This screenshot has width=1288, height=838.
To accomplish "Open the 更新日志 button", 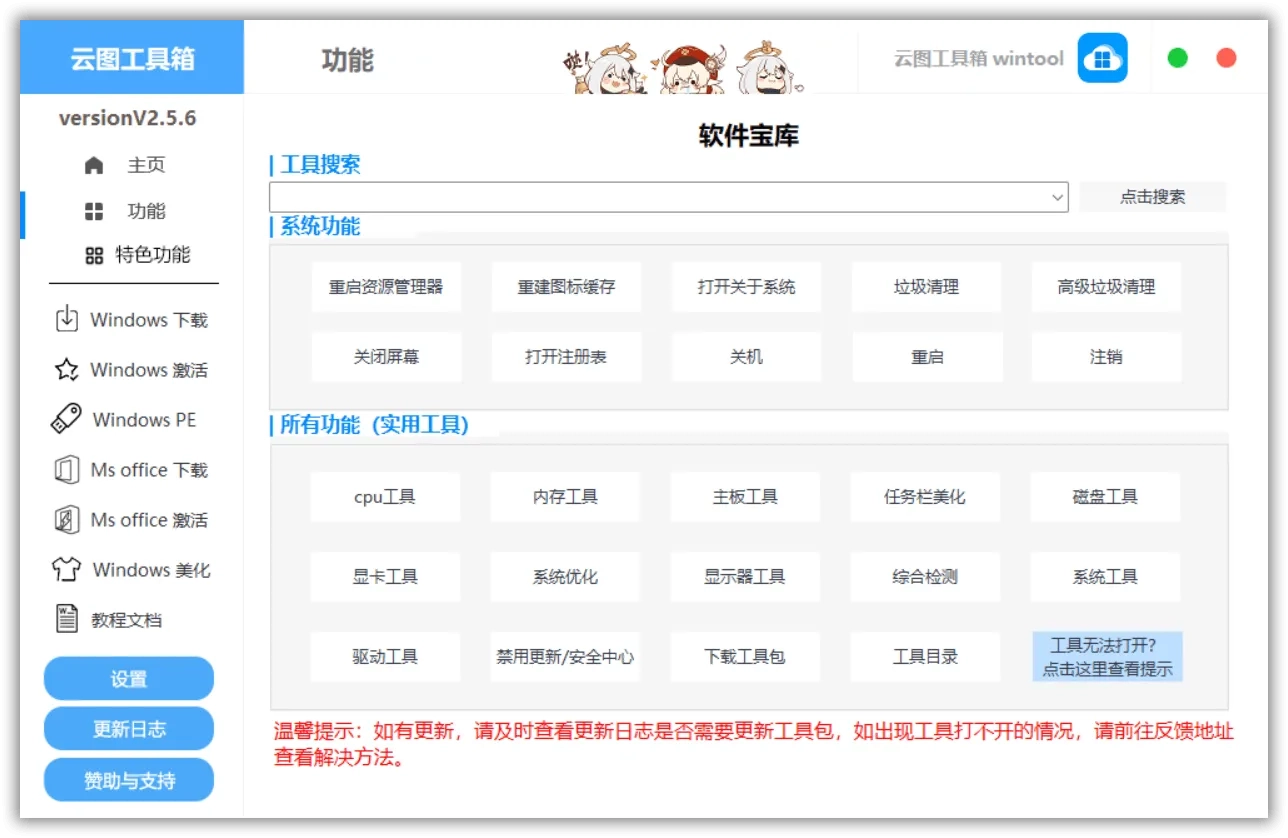I will [x=129, y=729].
